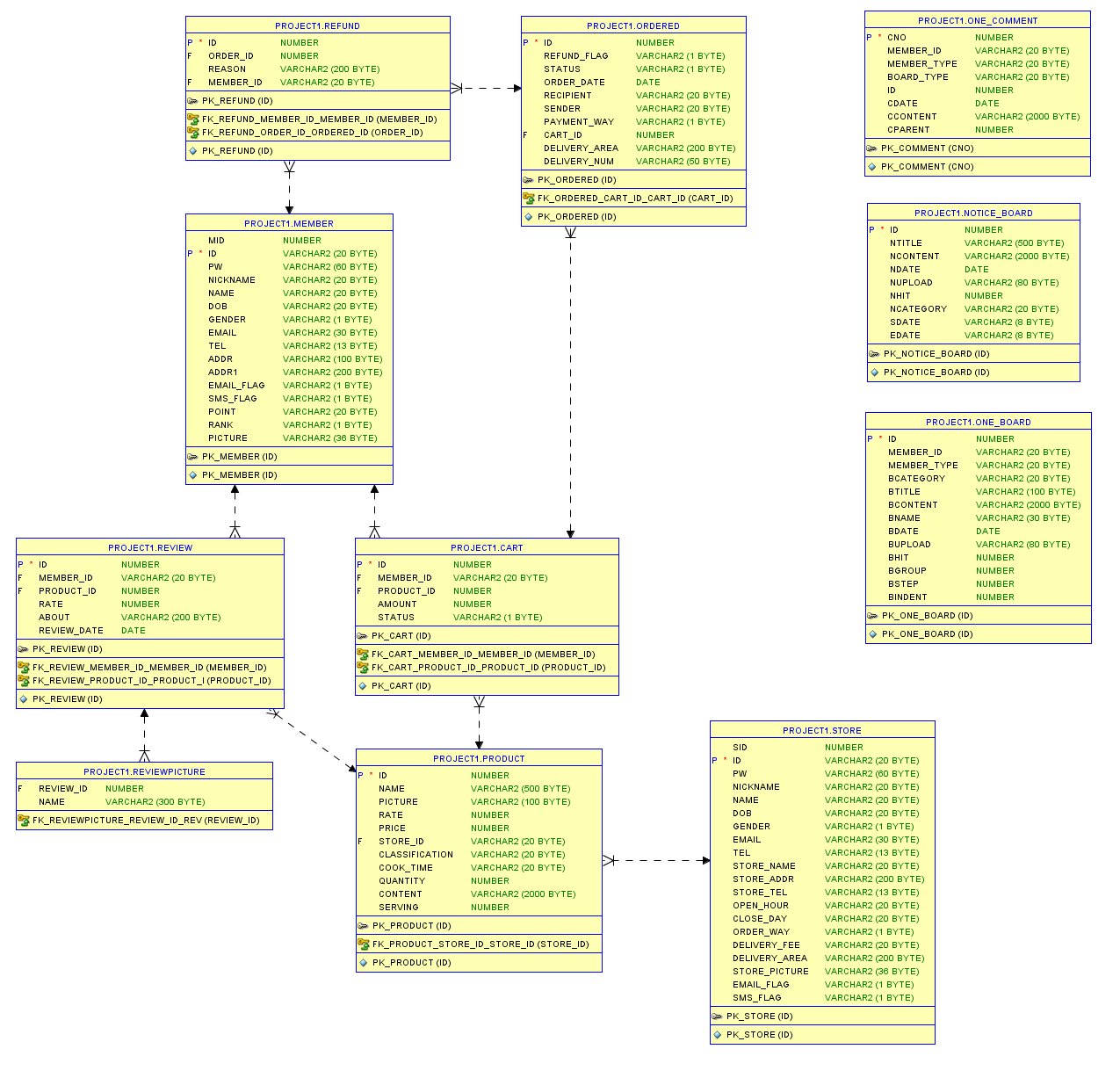Image resolution: width=1120 pixels, height=1078 pixels.
Task: Click the key icon beside PK_REFUND (ID)
Action: tap(193, 100)
